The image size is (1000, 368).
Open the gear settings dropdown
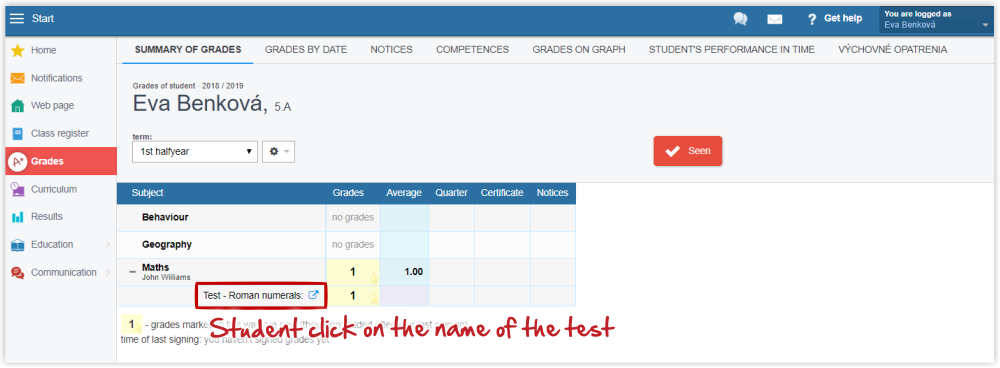279,152
